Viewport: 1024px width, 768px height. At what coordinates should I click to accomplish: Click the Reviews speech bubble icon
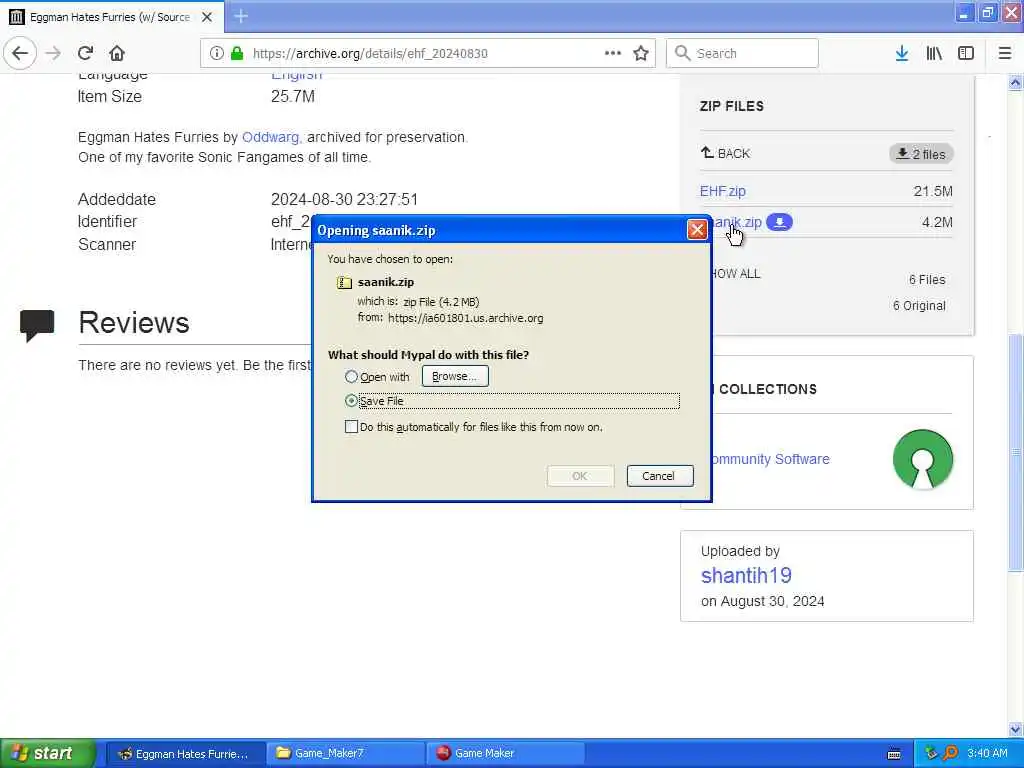click(37, 326)
